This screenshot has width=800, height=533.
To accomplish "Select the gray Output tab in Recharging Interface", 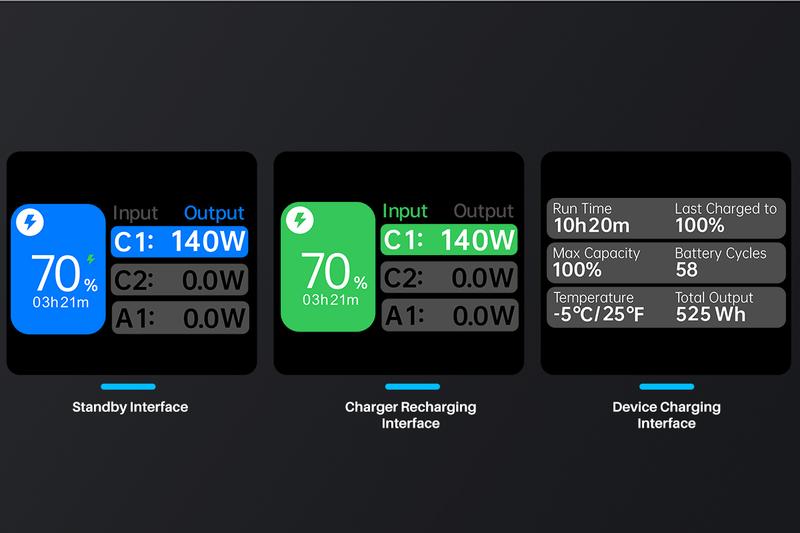I will 484,211.
